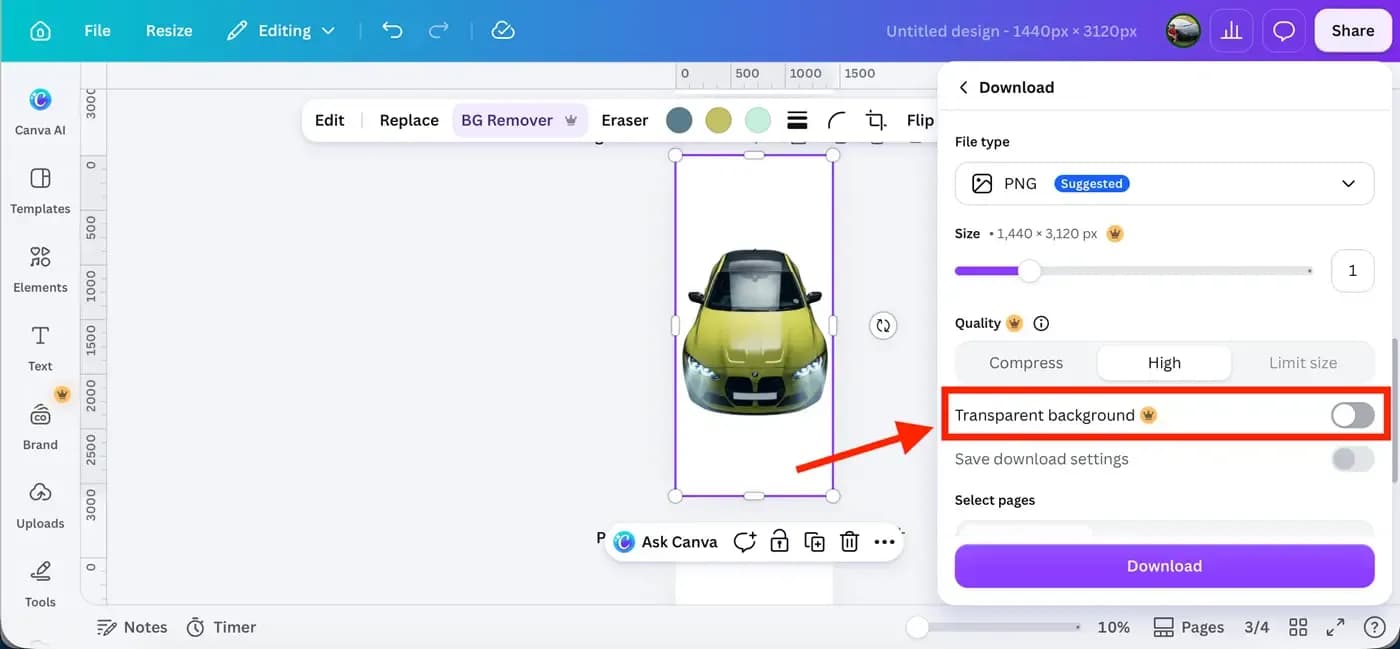The image size is (1400, 649).
Task: Select the crop tool icon
Action: [876, 120]
